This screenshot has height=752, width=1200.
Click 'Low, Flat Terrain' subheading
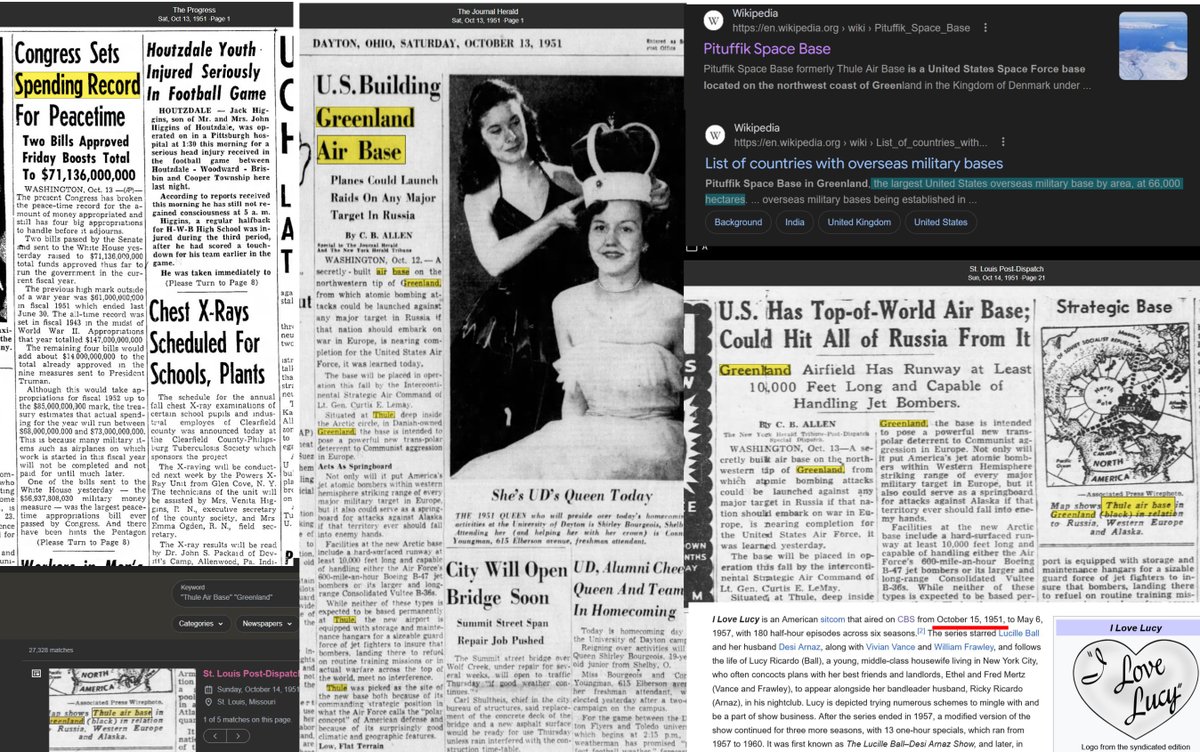click(x=352, y=745)
